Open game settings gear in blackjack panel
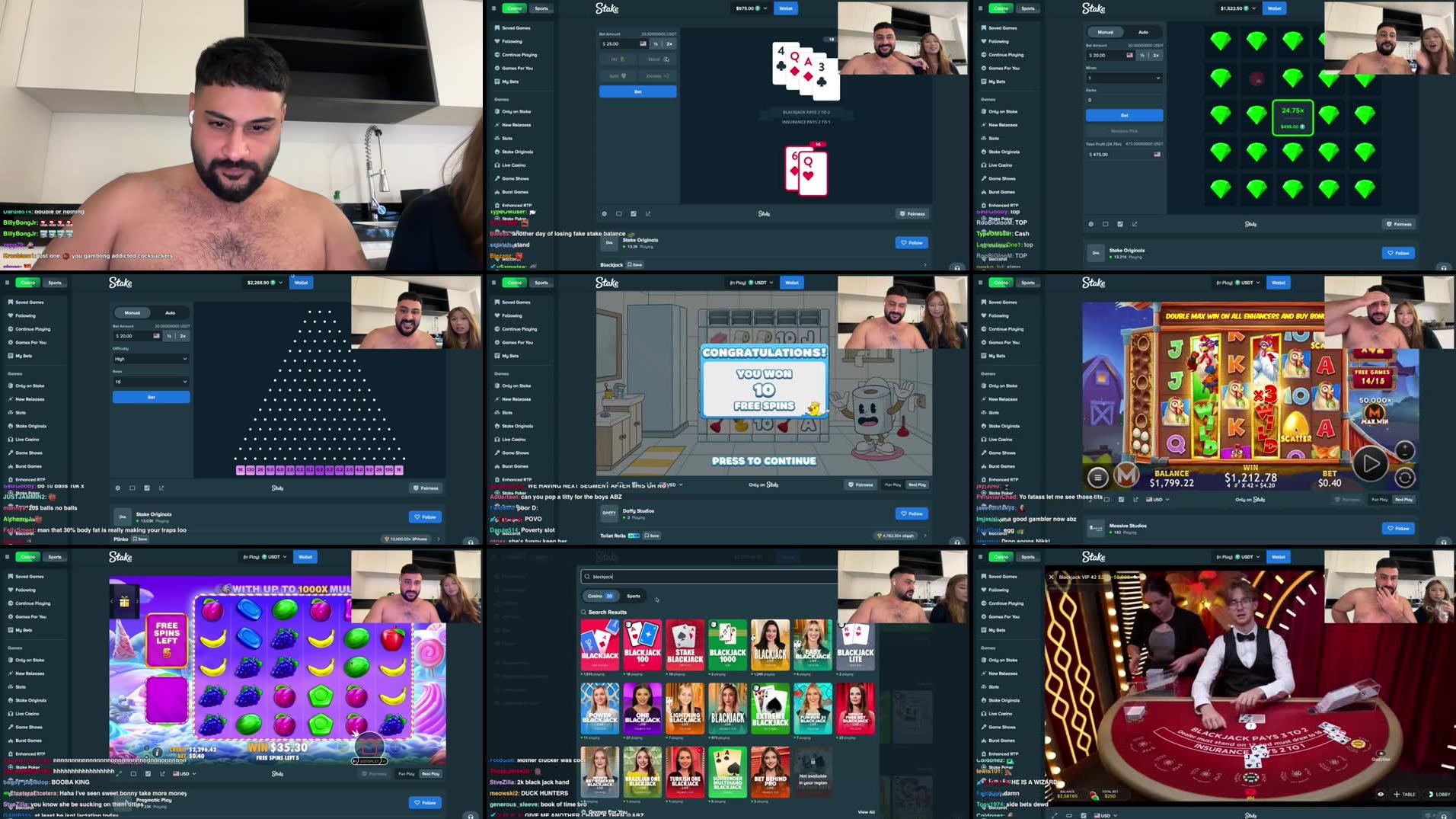This screenshot has width=1456, height=819. point(604,213)
